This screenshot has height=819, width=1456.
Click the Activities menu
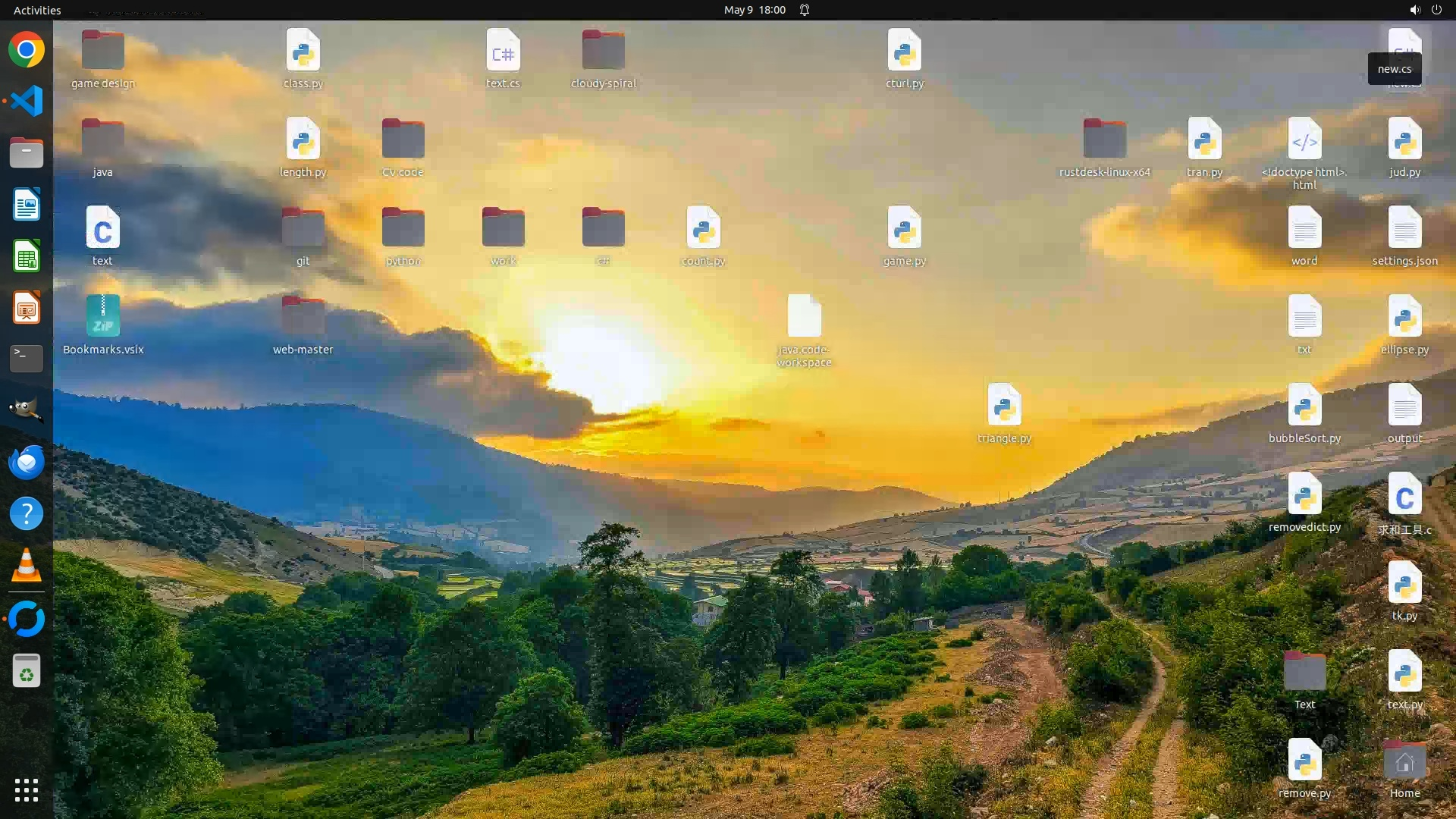(37, 10)
